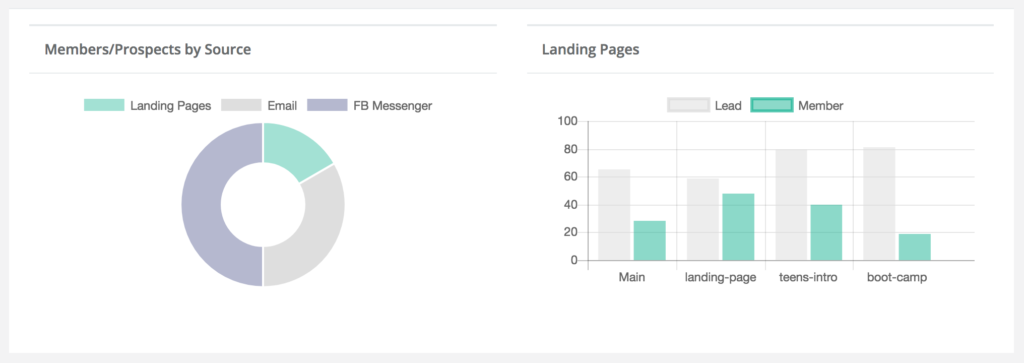The image size is (1024, 363).
Task: Toggle the Lead legend swatch
Action: pyautogui.click(x=688, y=105)
